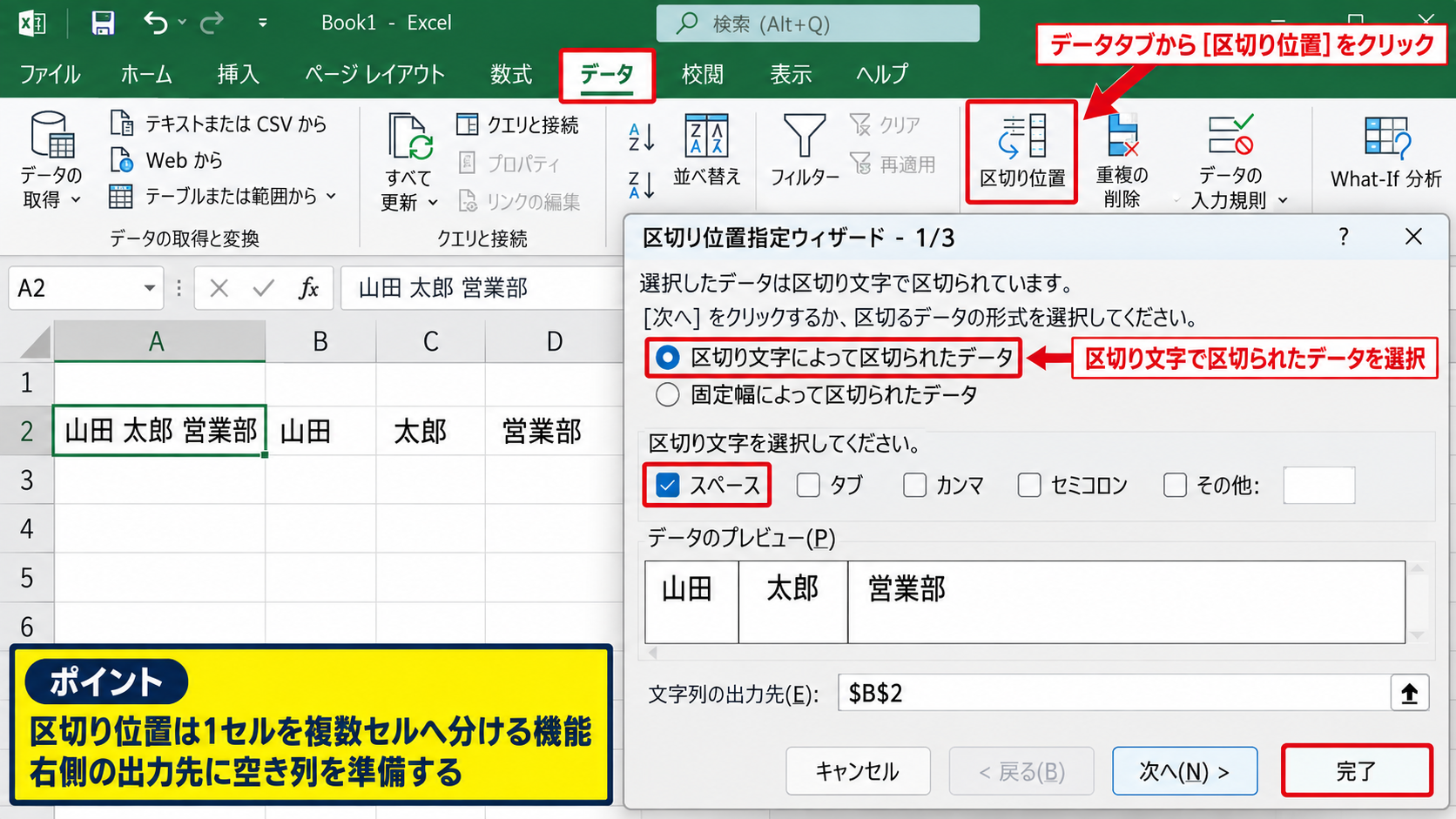
Task: Expand テーブルまたは範囲から dropdown arrow
Action: click(x=331, y=197)
